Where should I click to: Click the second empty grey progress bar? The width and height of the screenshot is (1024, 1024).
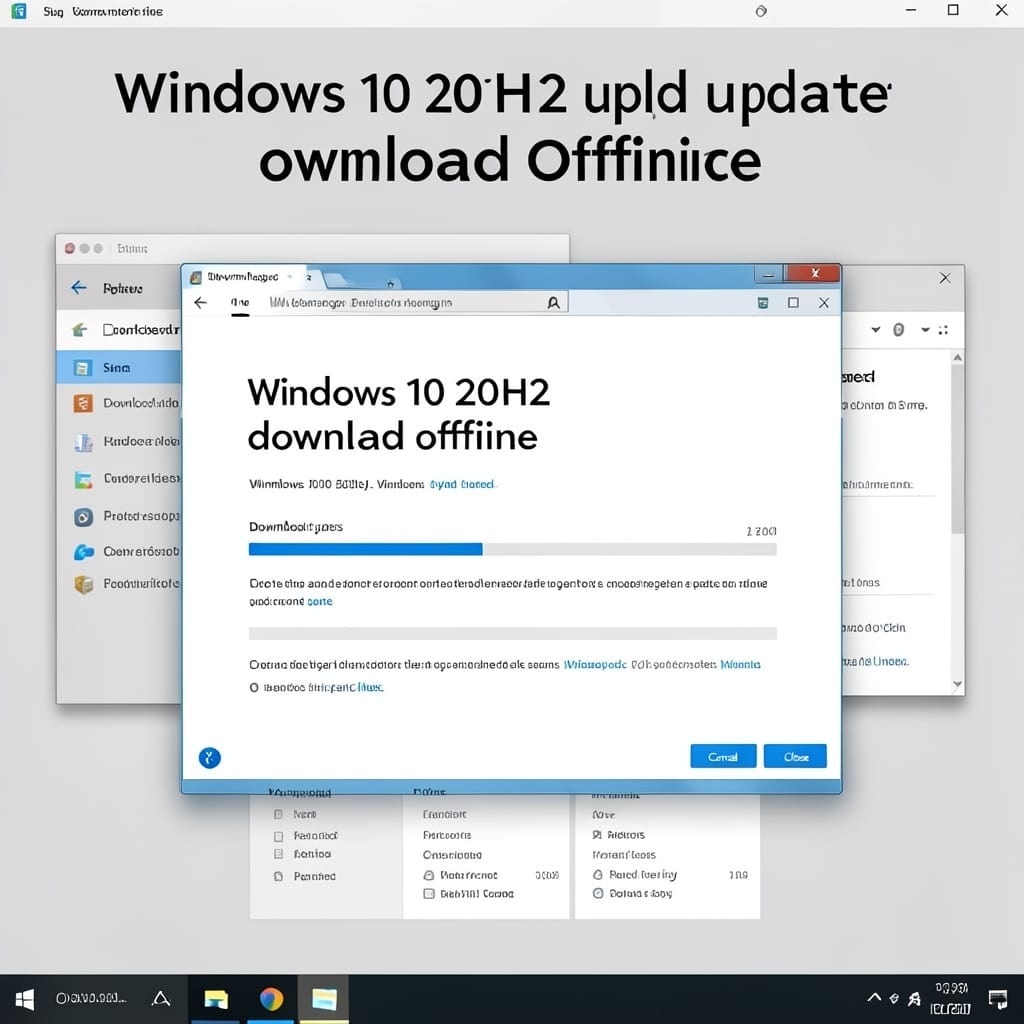513,633
